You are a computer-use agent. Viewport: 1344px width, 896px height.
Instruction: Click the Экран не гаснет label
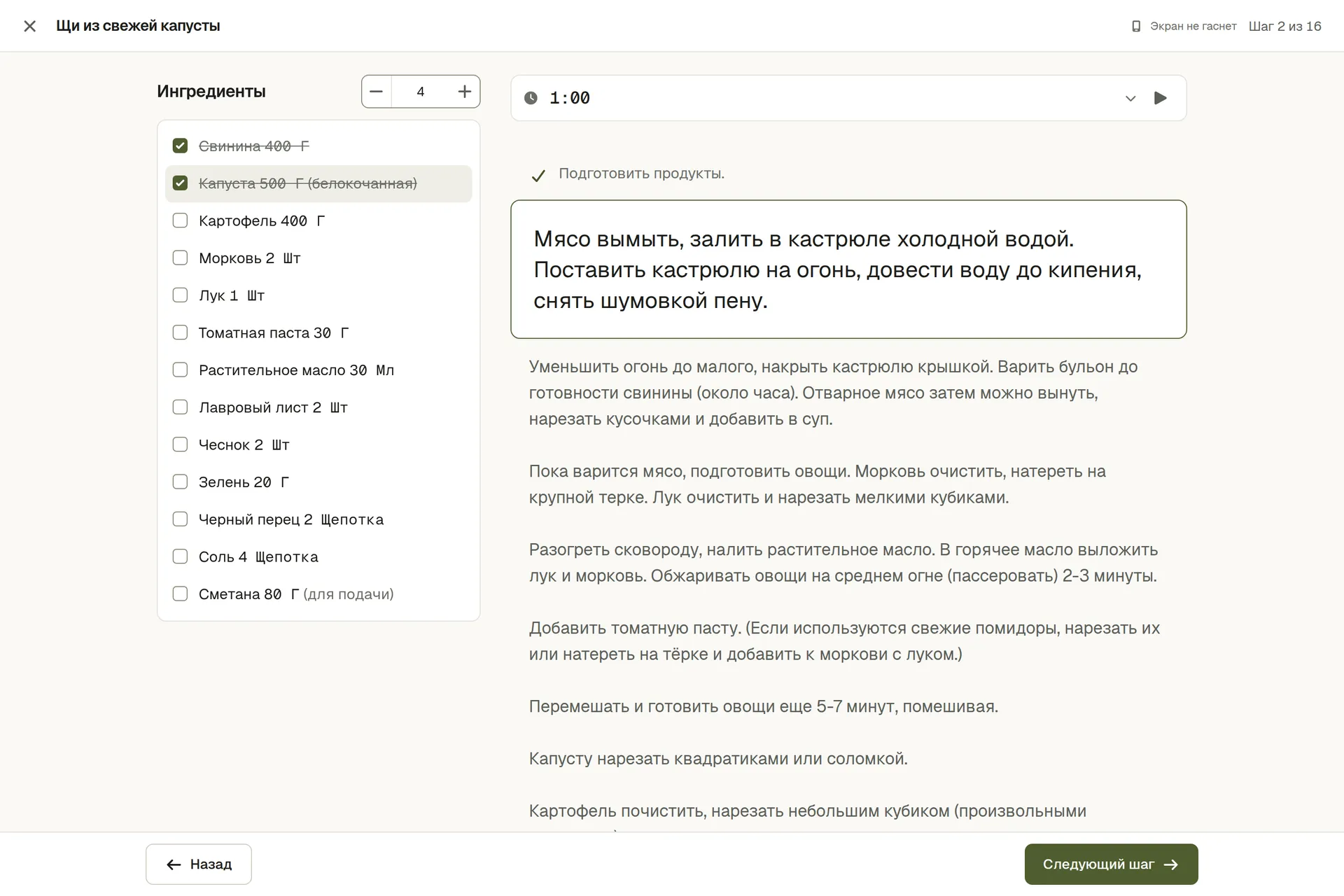point(1193,27)
